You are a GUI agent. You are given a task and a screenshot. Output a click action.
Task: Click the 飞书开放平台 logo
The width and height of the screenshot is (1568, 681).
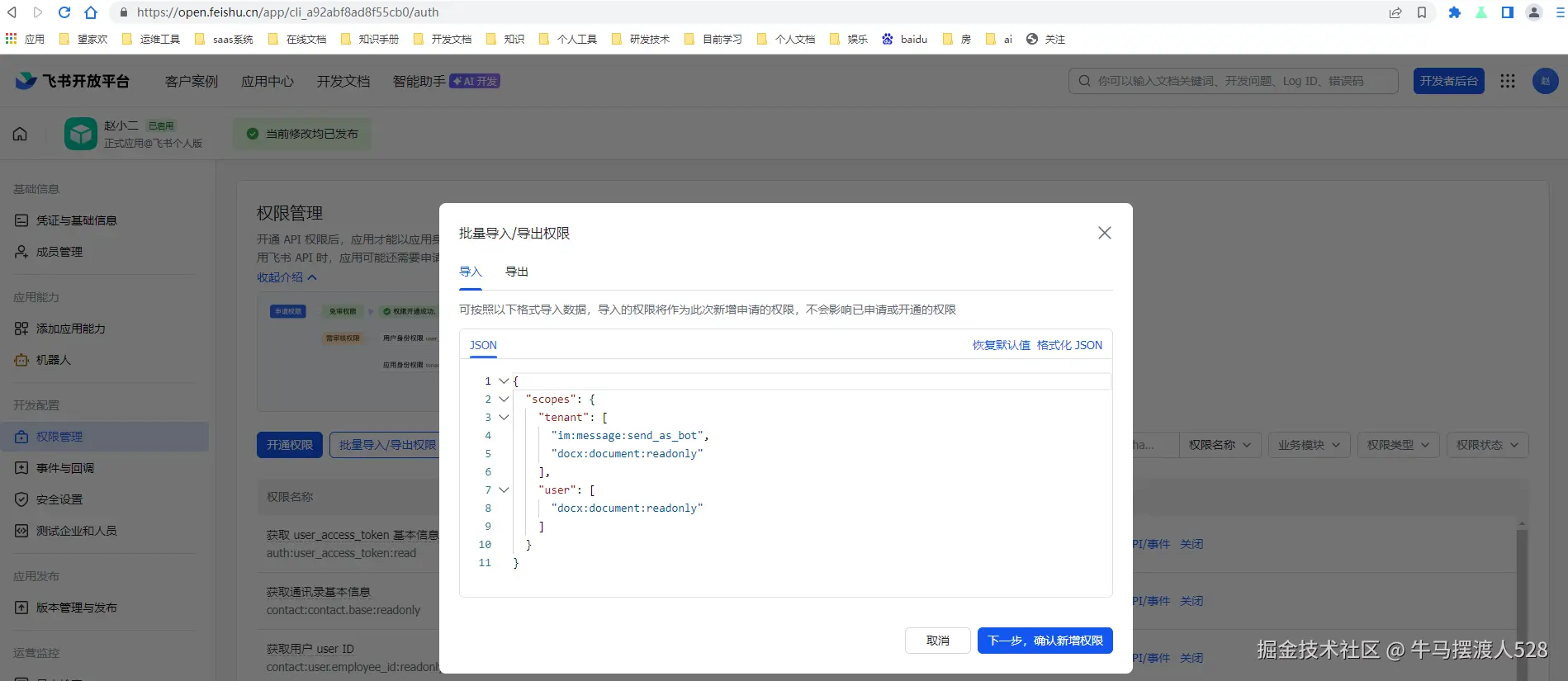pos(73,81)
